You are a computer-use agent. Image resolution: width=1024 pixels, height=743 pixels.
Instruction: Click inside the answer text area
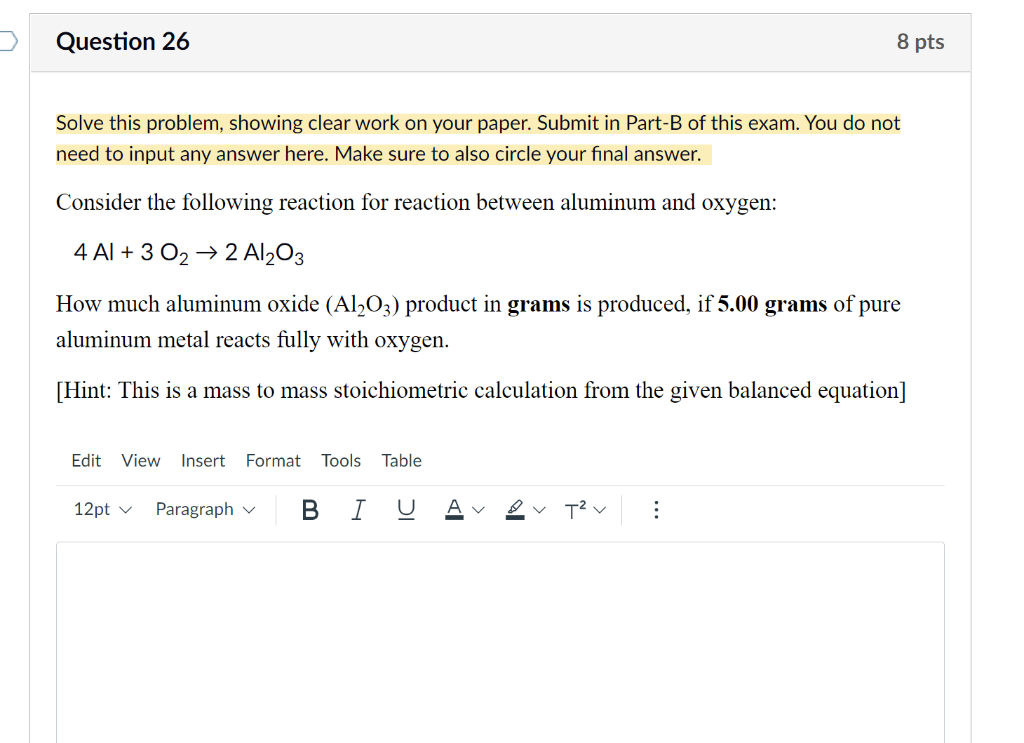(500, 640)
